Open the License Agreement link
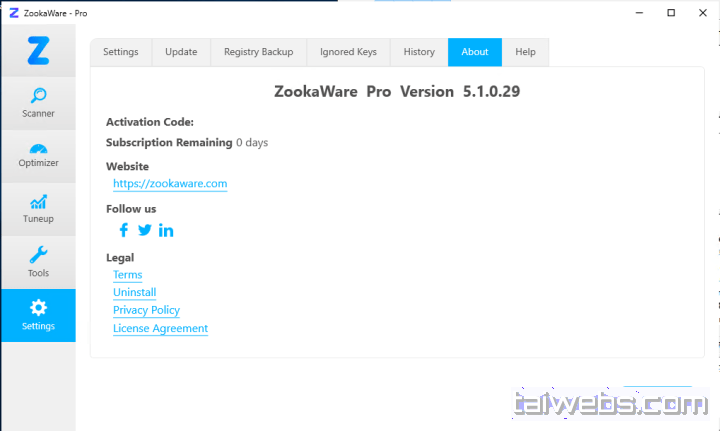The height and width of the screenshot is (431, 720). coord(160,329)
